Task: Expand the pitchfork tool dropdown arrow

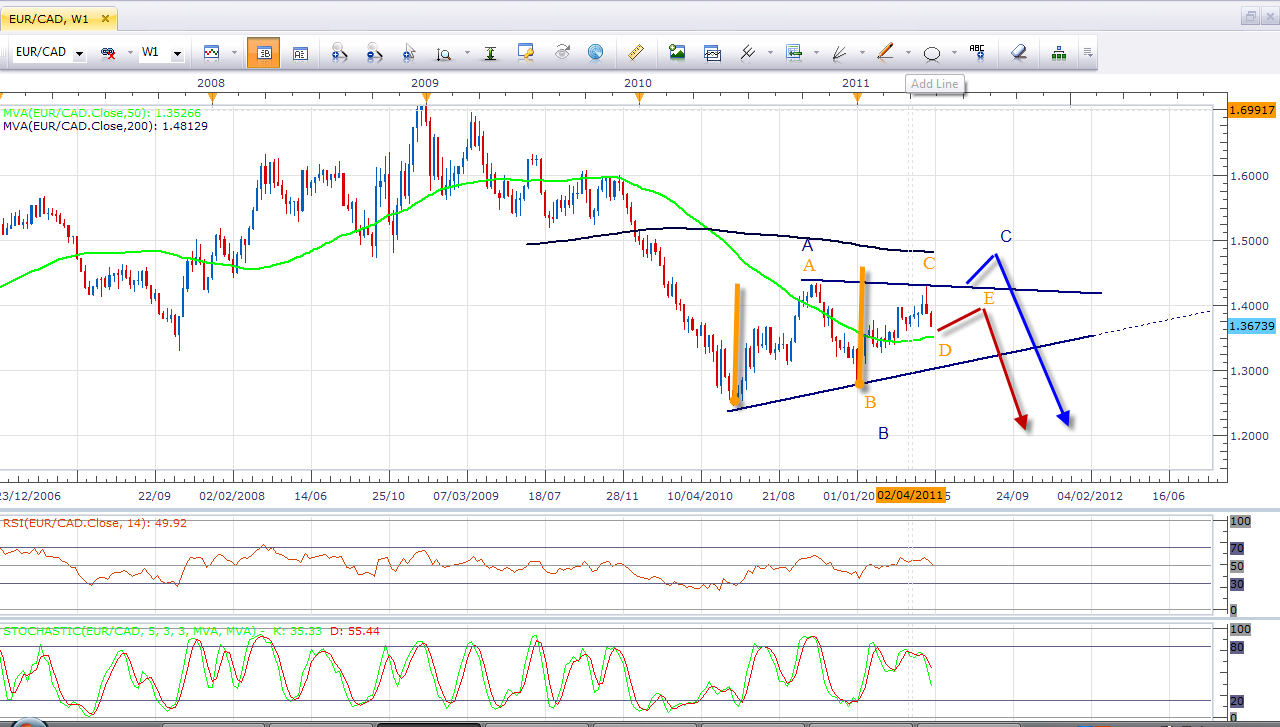Action: pos(770,53)
